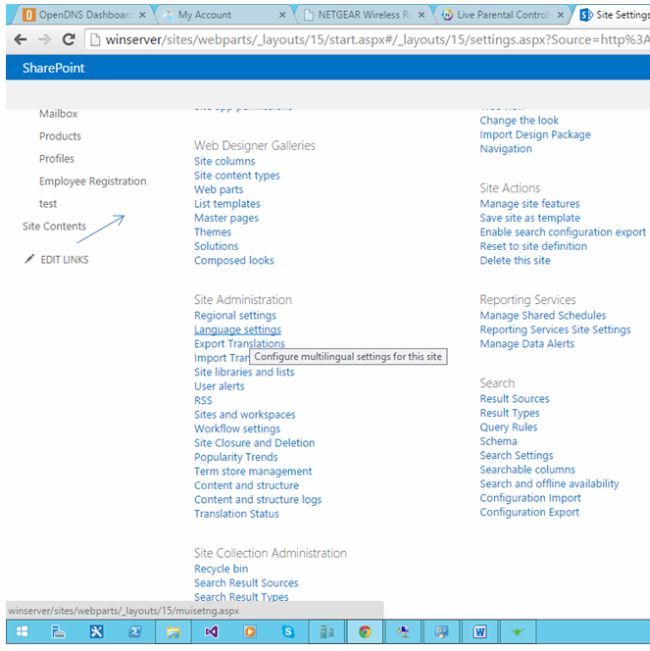Open Site Contents in the left navigation

pos(54,226)
